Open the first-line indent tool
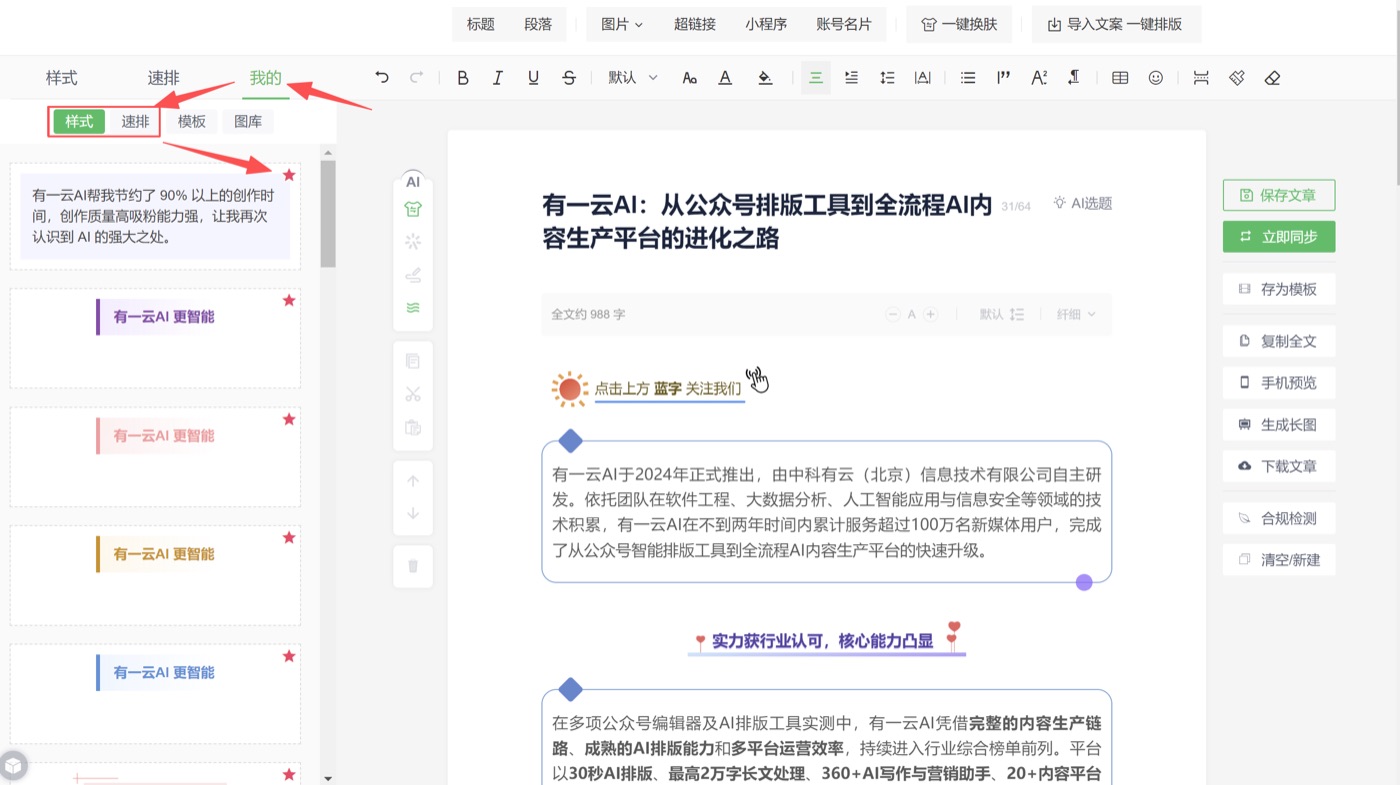The width and height of the screenshot is (1400, 785). tap(851, 78)
